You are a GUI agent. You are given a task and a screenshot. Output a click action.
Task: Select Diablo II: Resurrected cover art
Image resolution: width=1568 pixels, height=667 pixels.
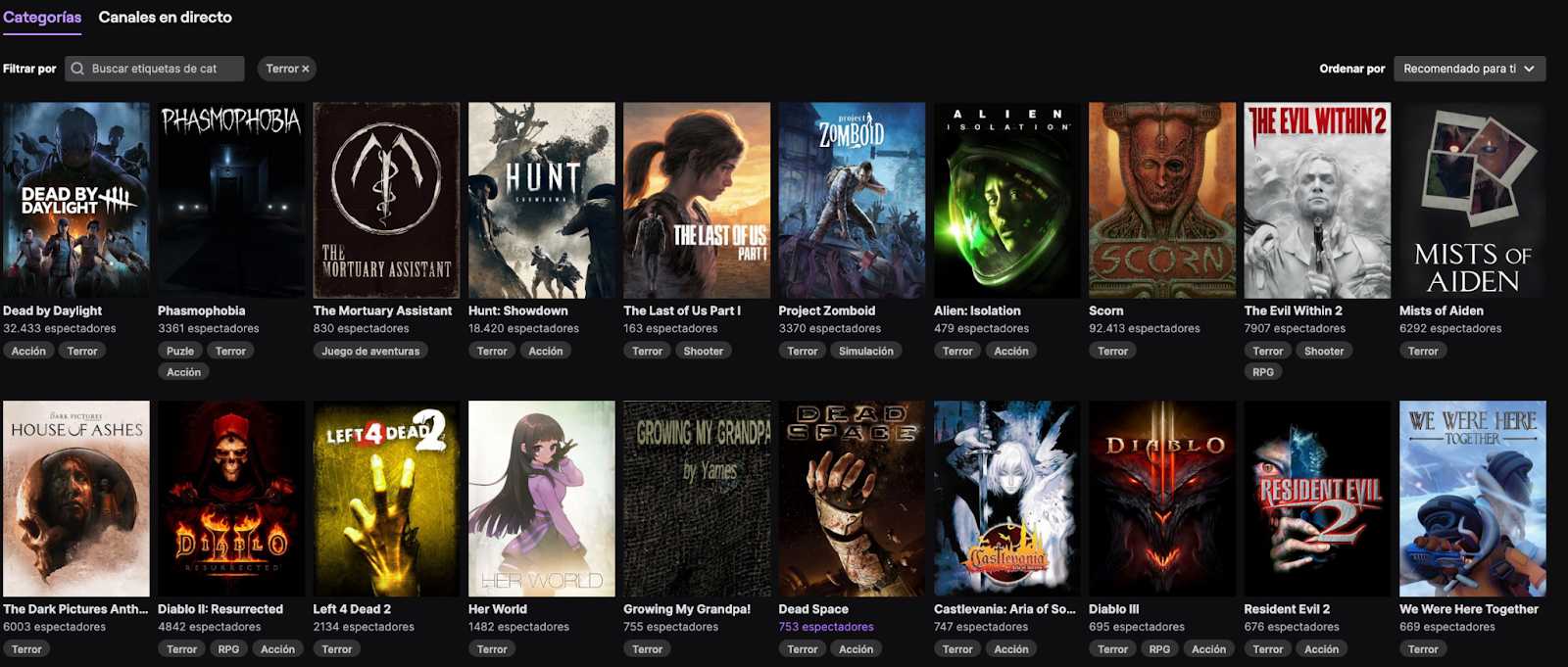[231, 499]
